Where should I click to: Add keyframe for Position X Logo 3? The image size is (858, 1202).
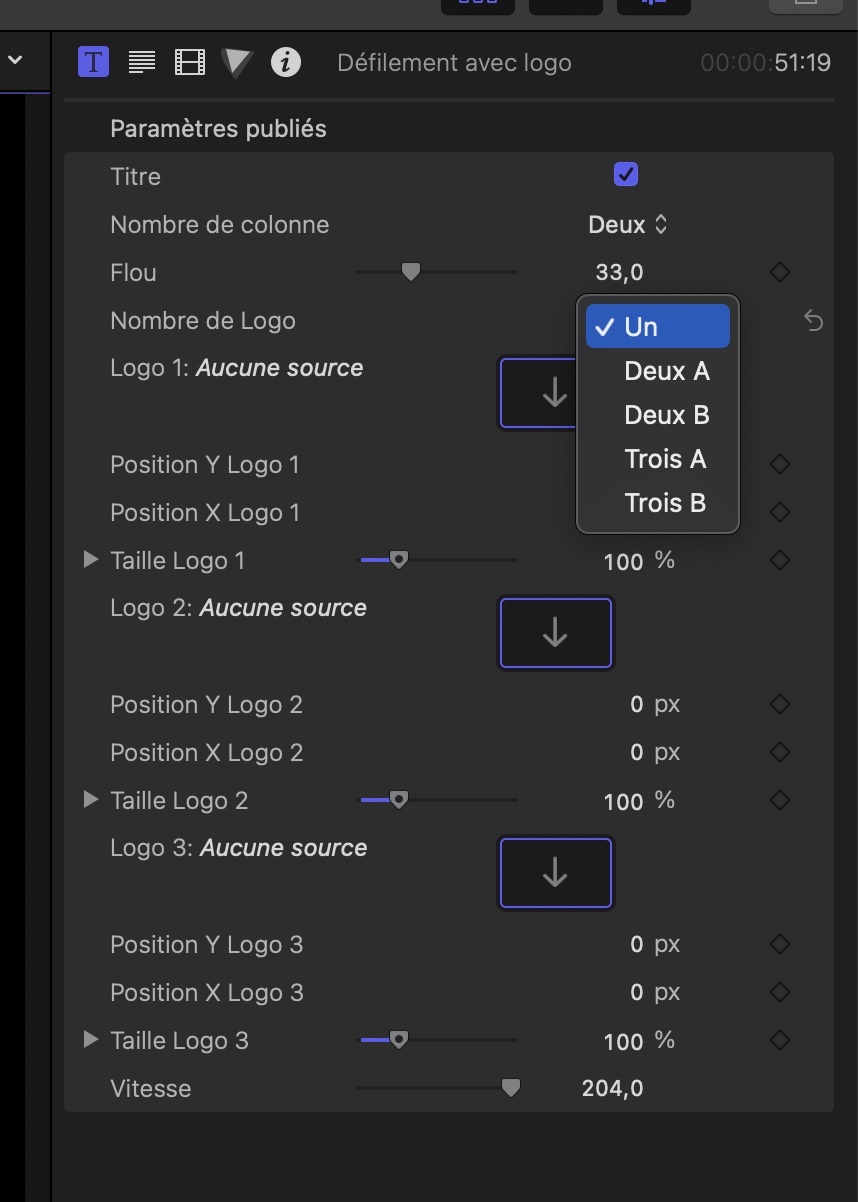click(x=780, y=992)
